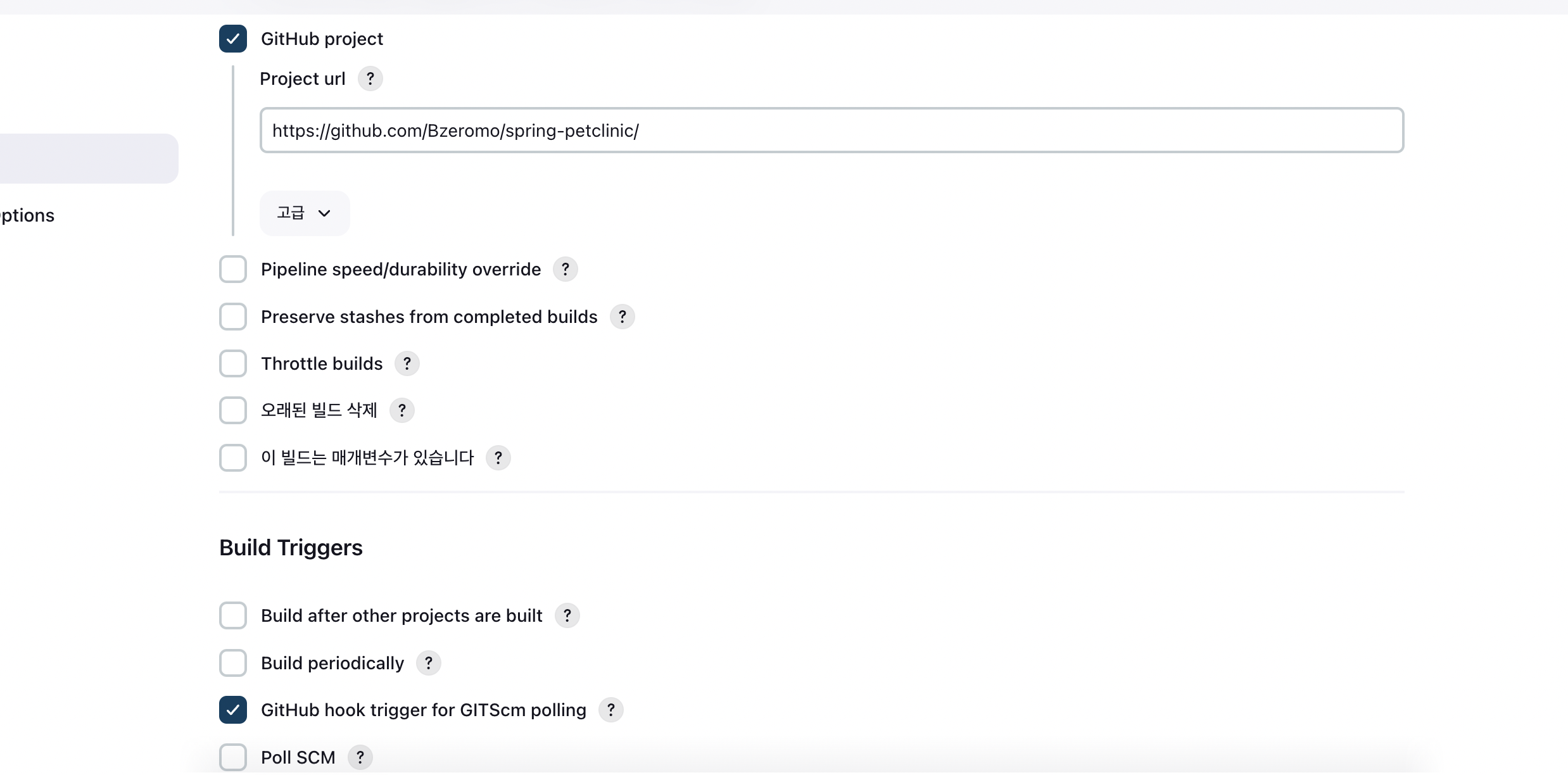Click the Project url input field
1568x775 pixels.
pos(831,130)
